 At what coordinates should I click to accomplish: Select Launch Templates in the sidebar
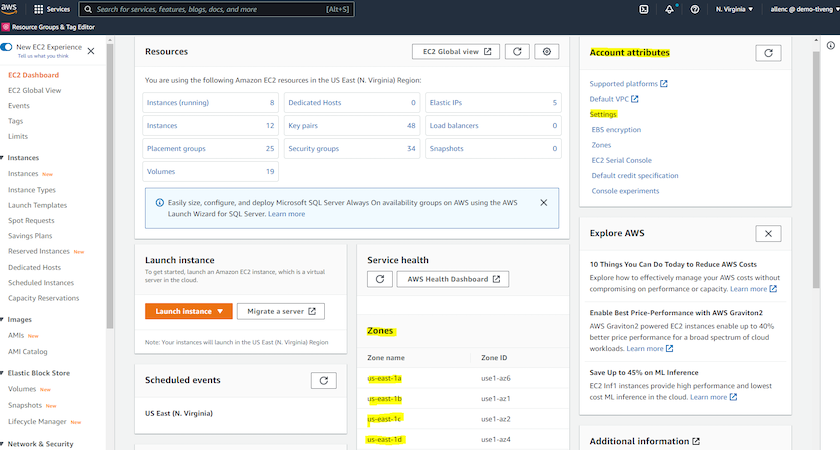tap(37, 205)
